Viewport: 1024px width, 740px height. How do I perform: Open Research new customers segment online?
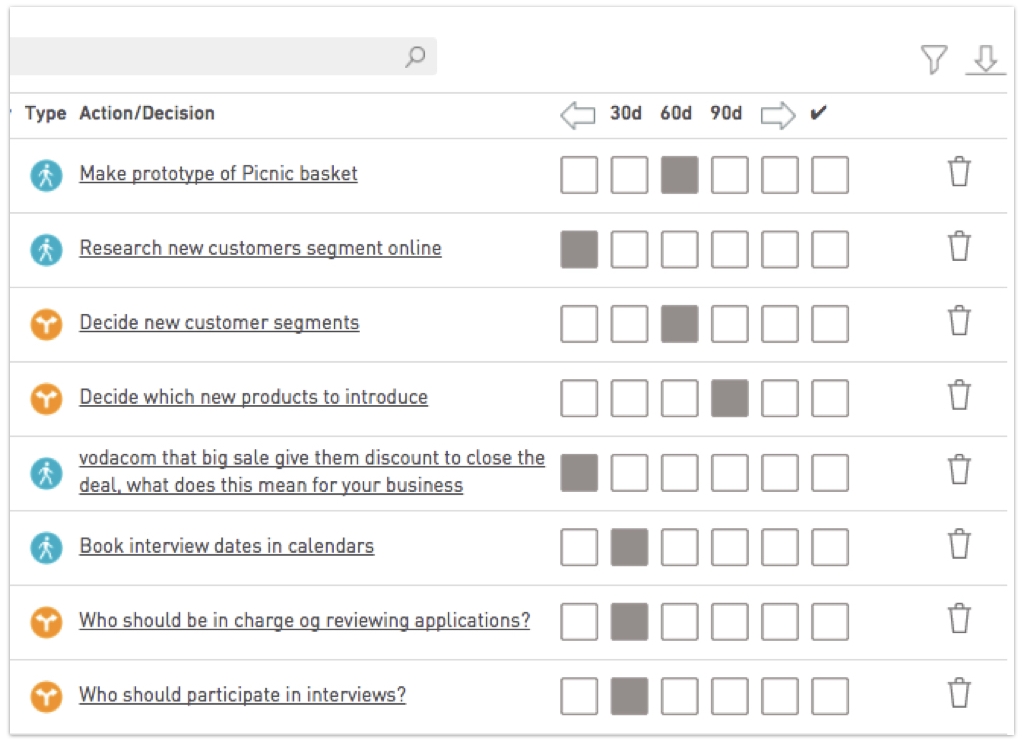[x=260, y=248]
